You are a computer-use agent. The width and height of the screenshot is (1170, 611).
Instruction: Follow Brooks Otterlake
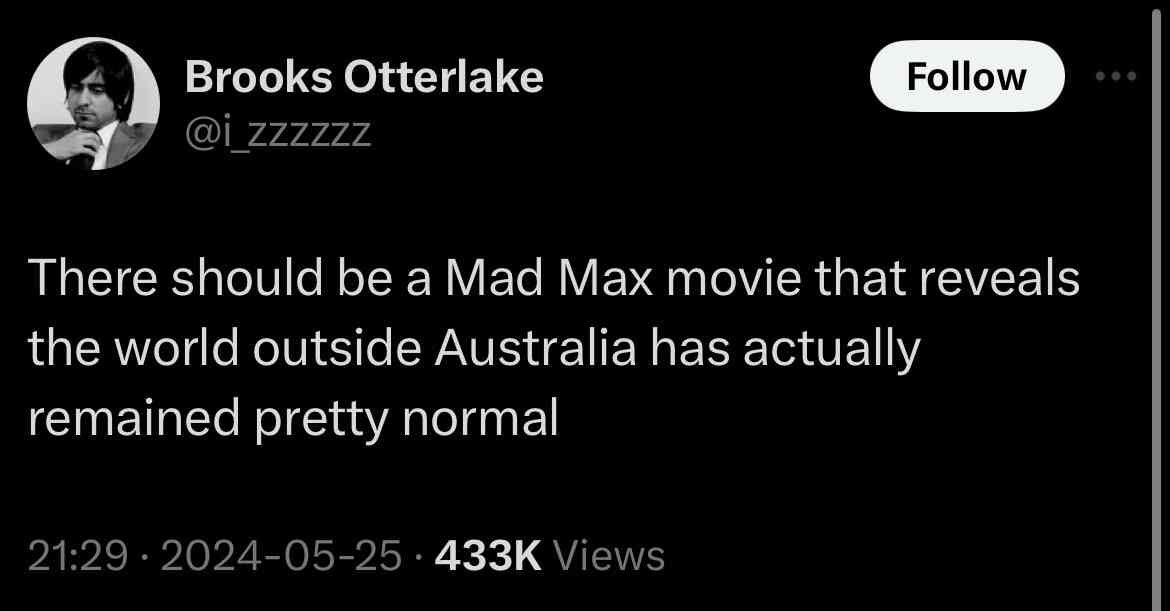pos(966,76)
